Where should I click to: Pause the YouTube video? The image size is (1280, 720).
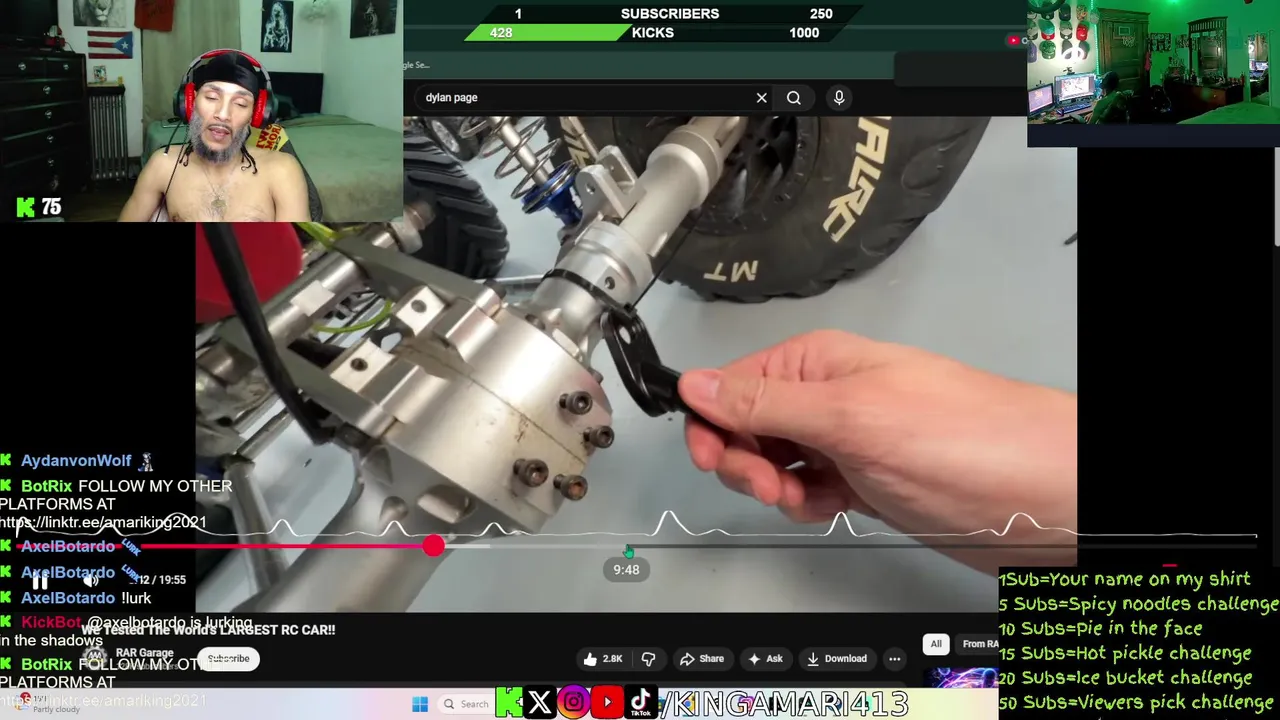[x=40, y=580]
